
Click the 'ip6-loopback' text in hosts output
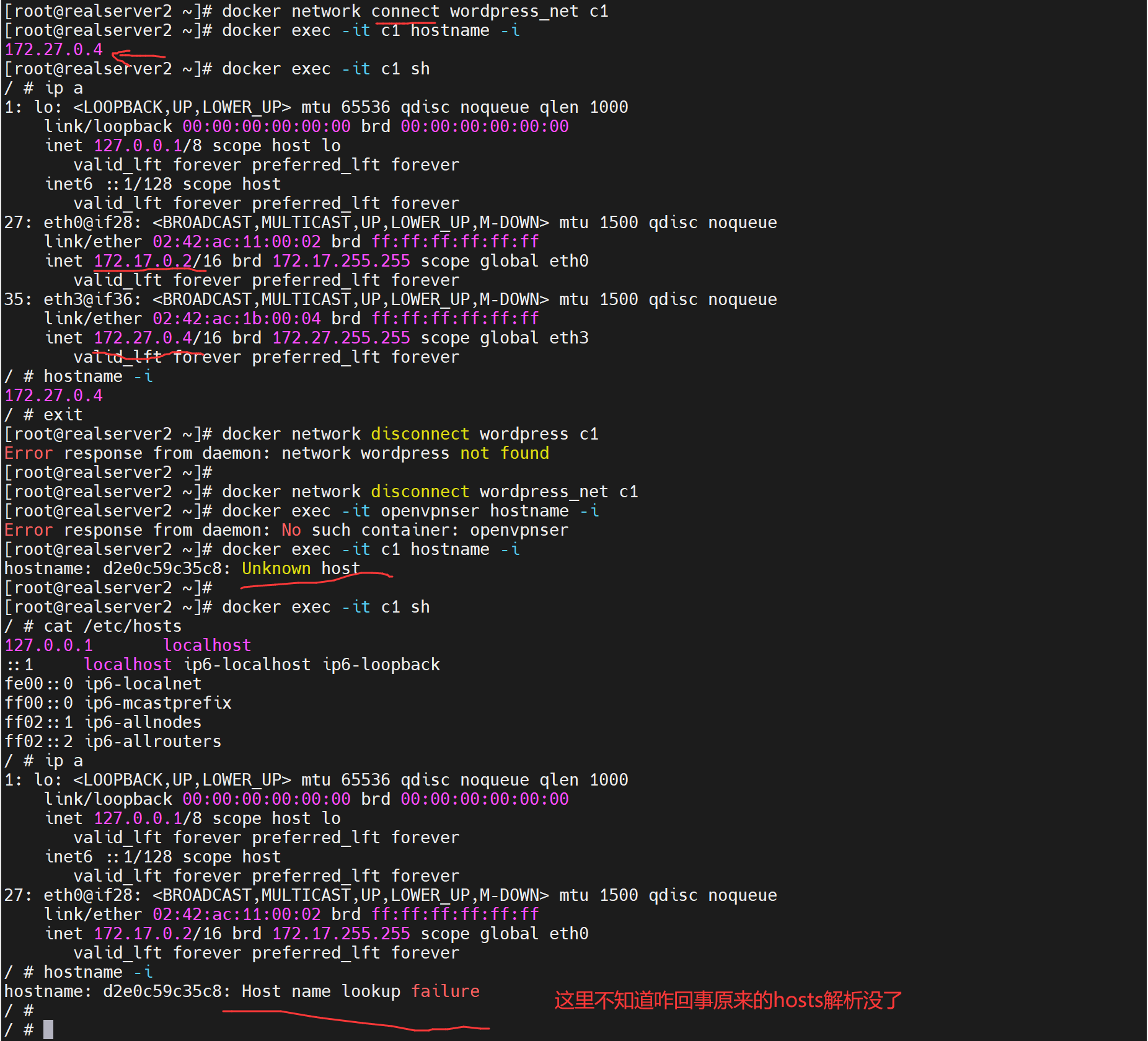tap(381, 665)
